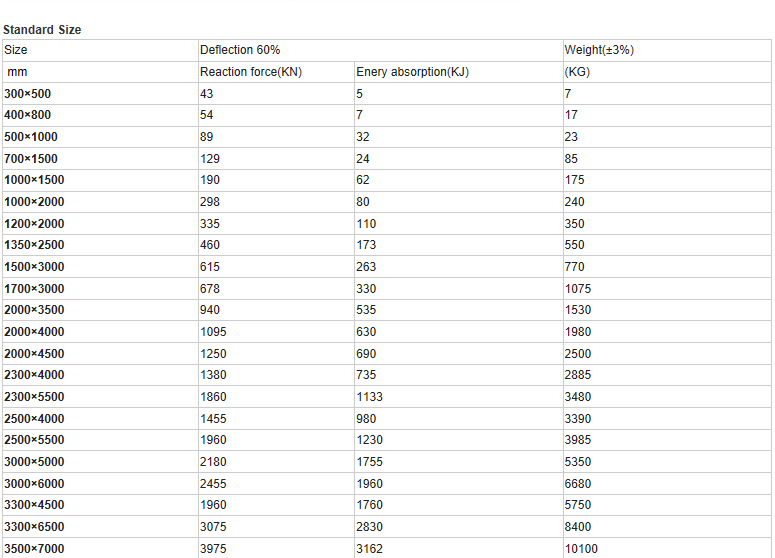Click reaction force value 3975
The width and height of the screenshot is (775, 558).
[x=213, y=549]
